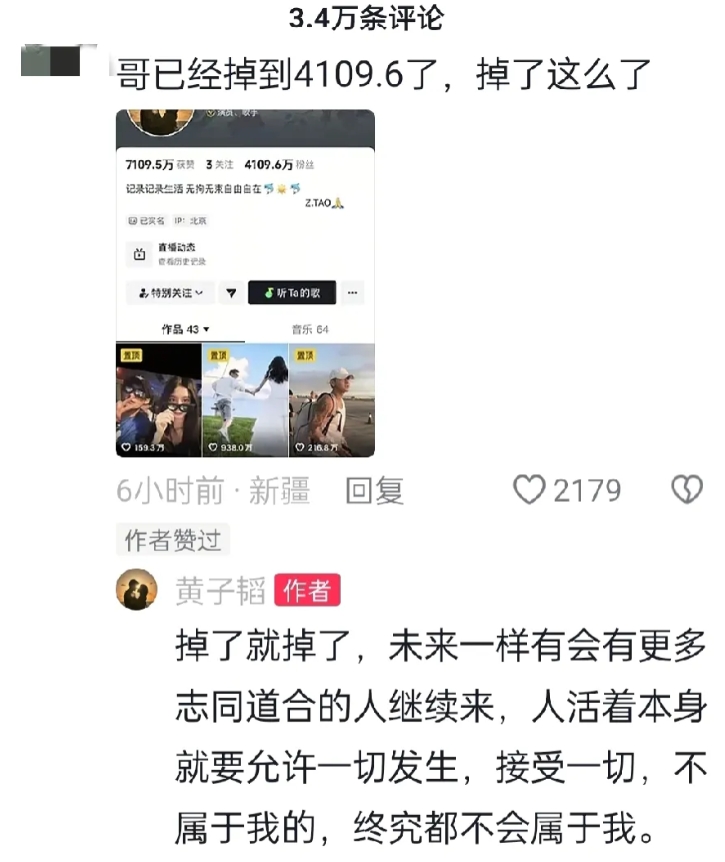The width and height of the screenshot is (725, 862).
Task: Open the pinned video with 216.8万 likes
Action: click(332, 400)
